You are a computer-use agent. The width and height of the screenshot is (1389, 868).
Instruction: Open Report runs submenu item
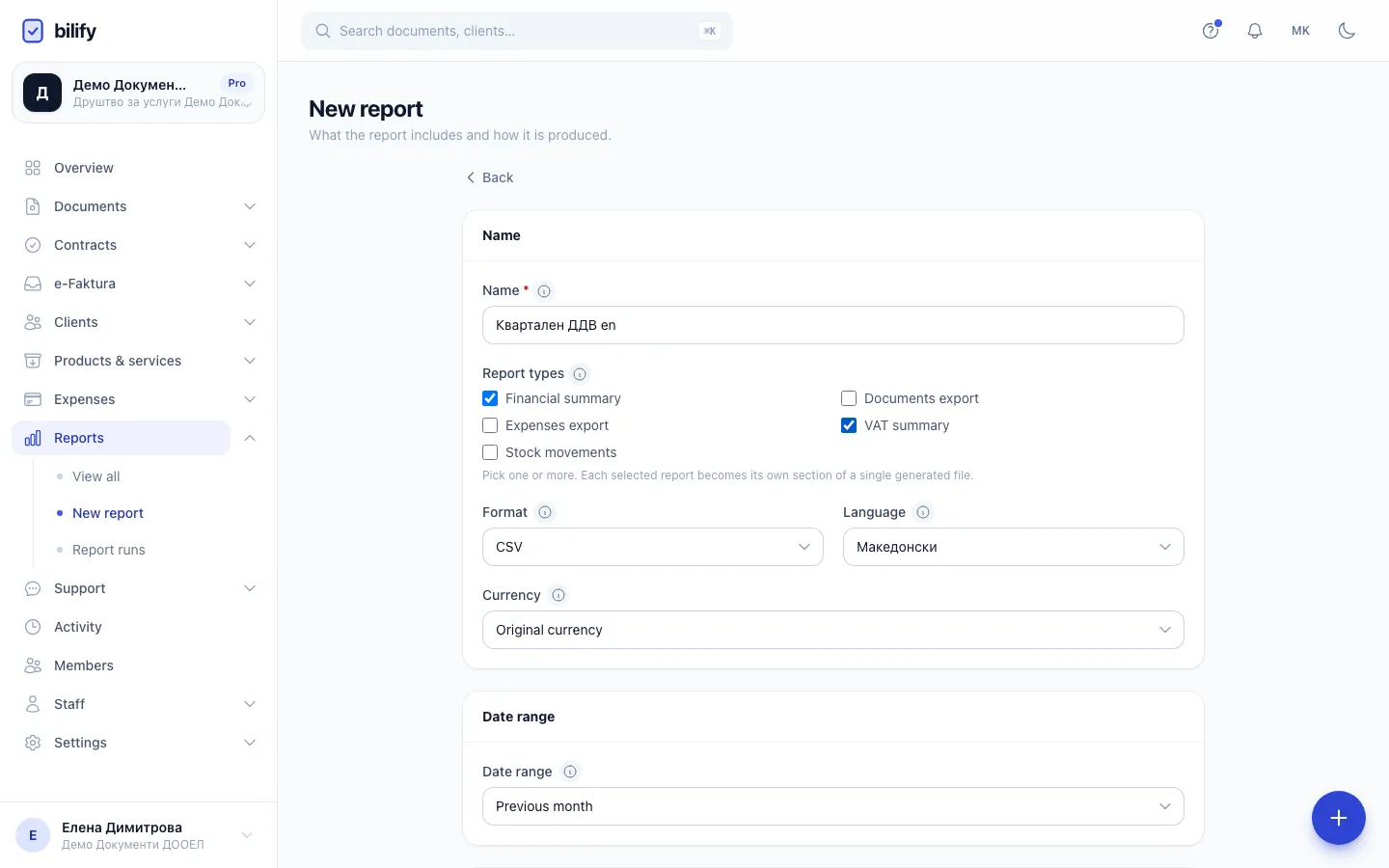coord(109,550)
